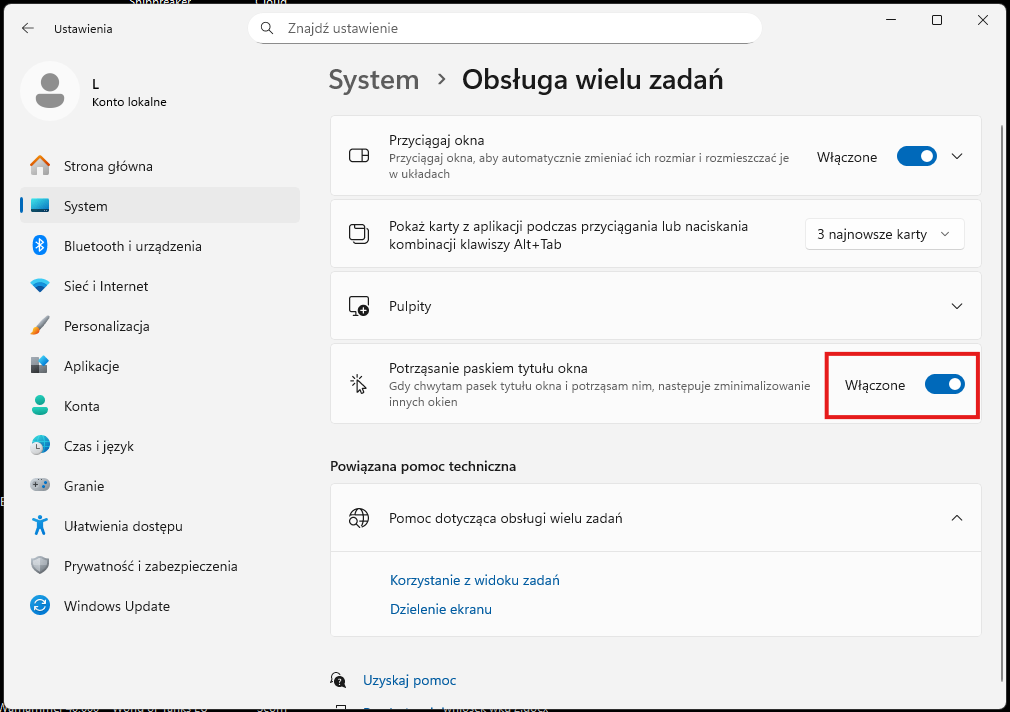This screenshot has height=712, width=1010.
Task: Expand the Pulpity section
Action: [x=957, y=306]
